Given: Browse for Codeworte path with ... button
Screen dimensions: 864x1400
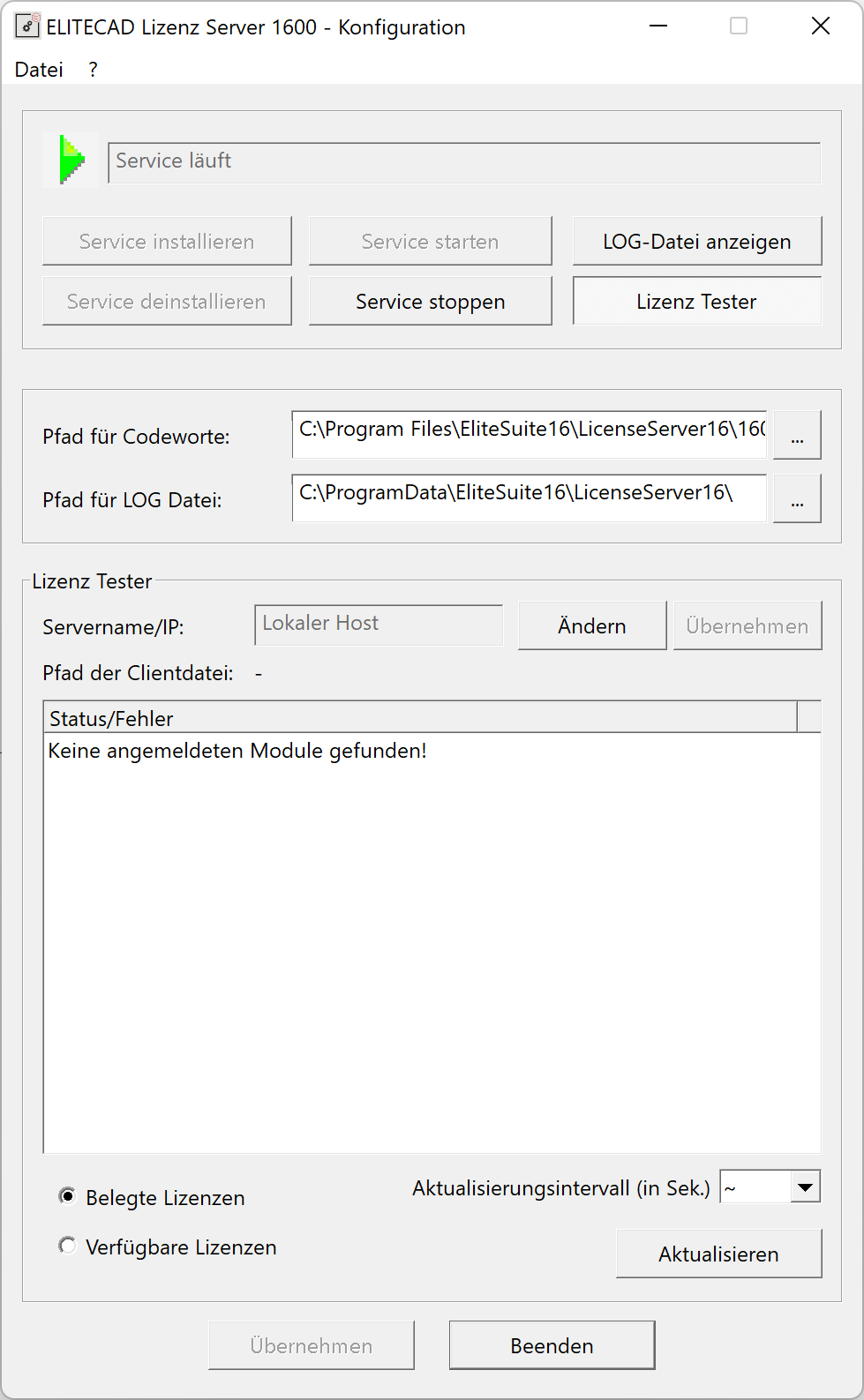Looking at the screenshot, I should (x=797, y=435).
